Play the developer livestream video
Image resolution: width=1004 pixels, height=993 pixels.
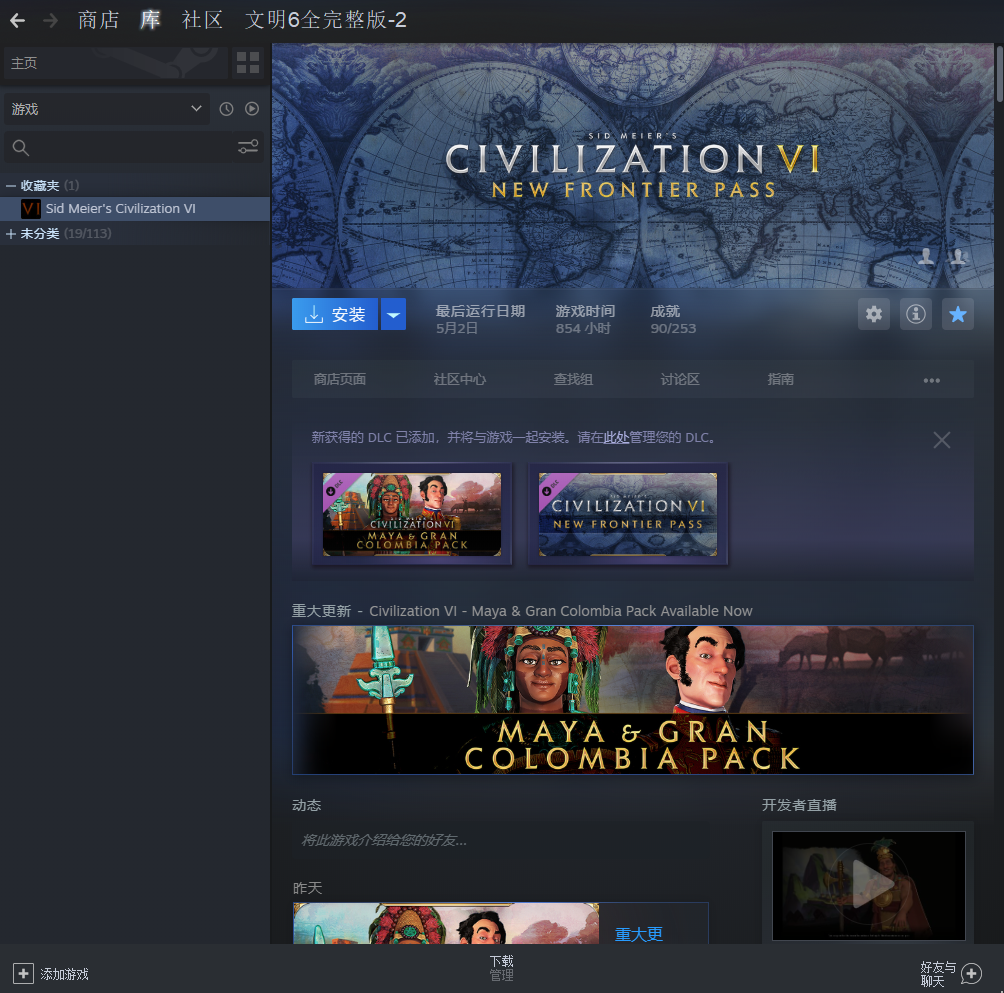coord(869,885)
